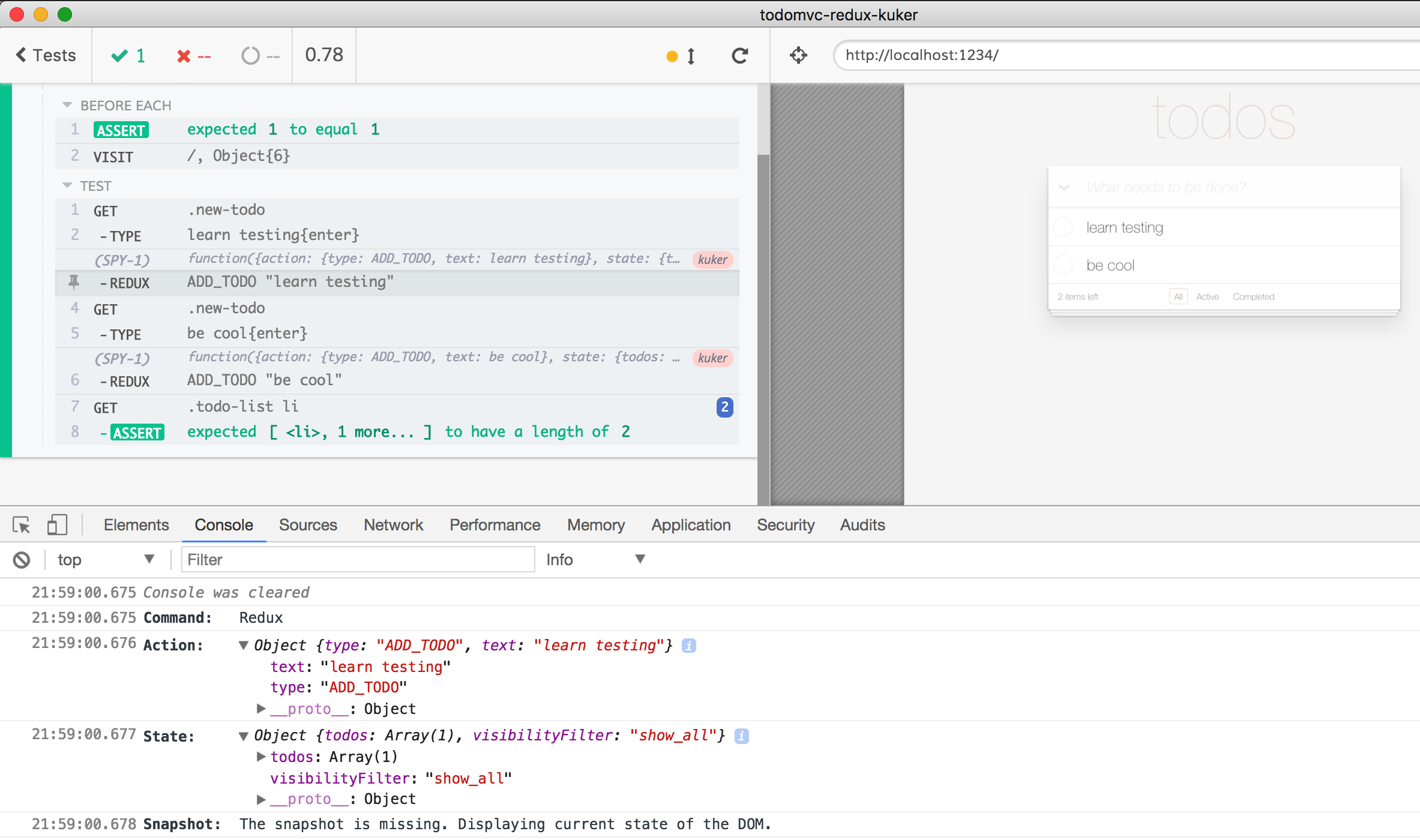Check off the learn testing todo

point(1063,227)
